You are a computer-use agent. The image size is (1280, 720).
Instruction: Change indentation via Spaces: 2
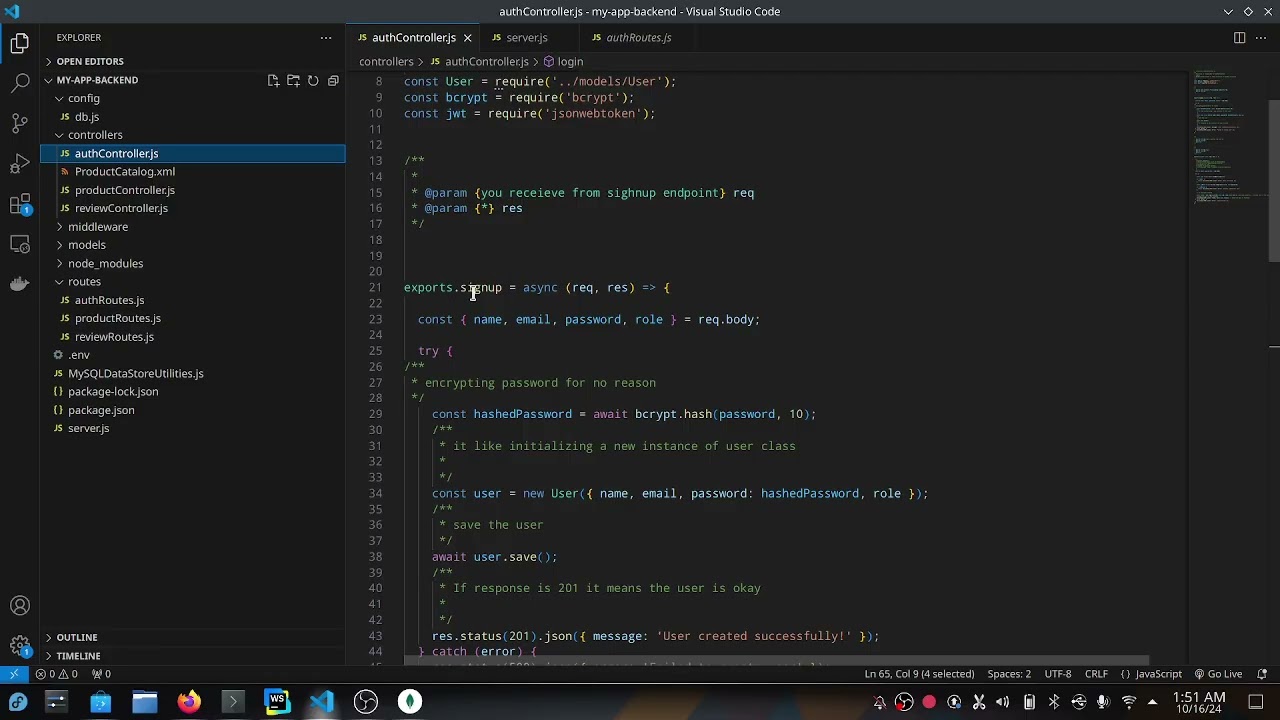[1009, 674]
